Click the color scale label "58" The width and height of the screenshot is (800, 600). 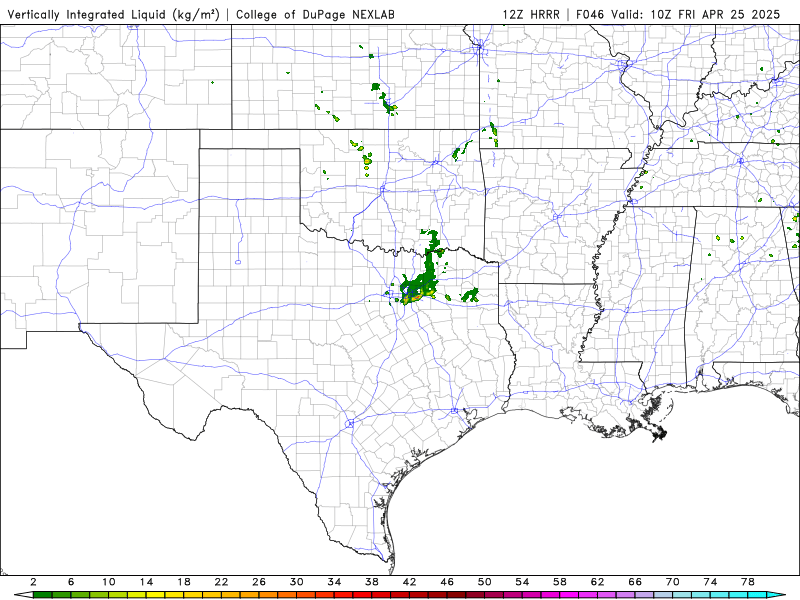560,582
